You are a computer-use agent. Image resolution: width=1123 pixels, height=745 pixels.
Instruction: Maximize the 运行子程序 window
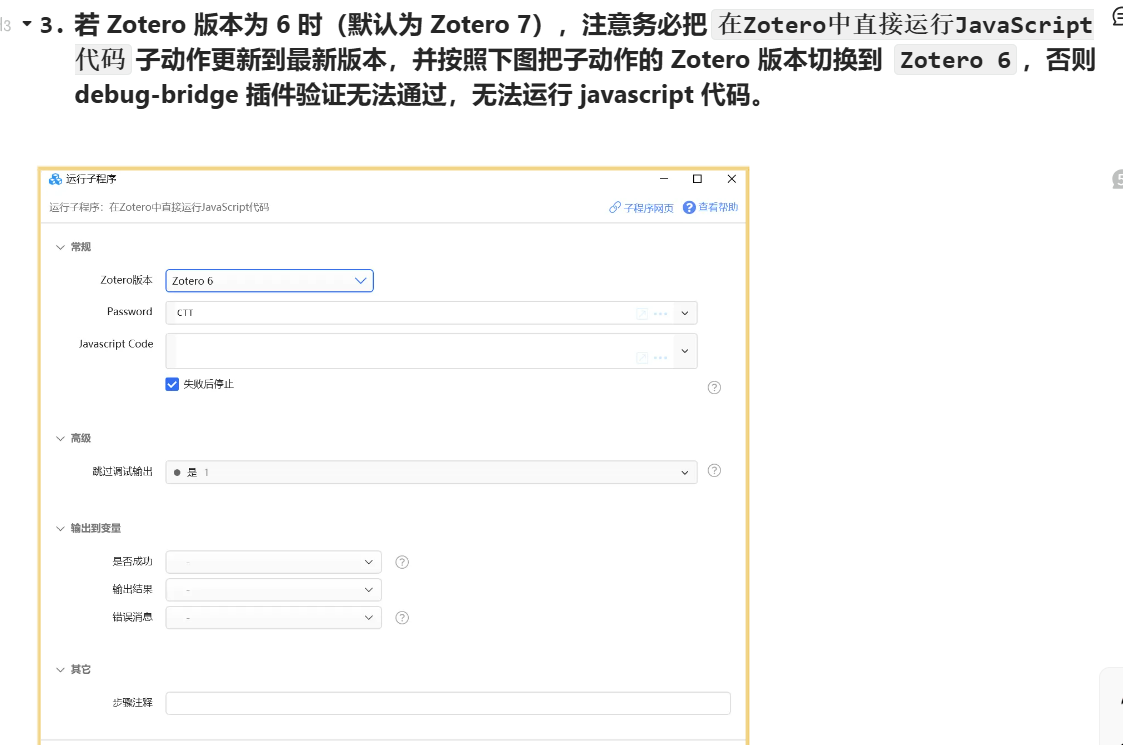point(697,178)
